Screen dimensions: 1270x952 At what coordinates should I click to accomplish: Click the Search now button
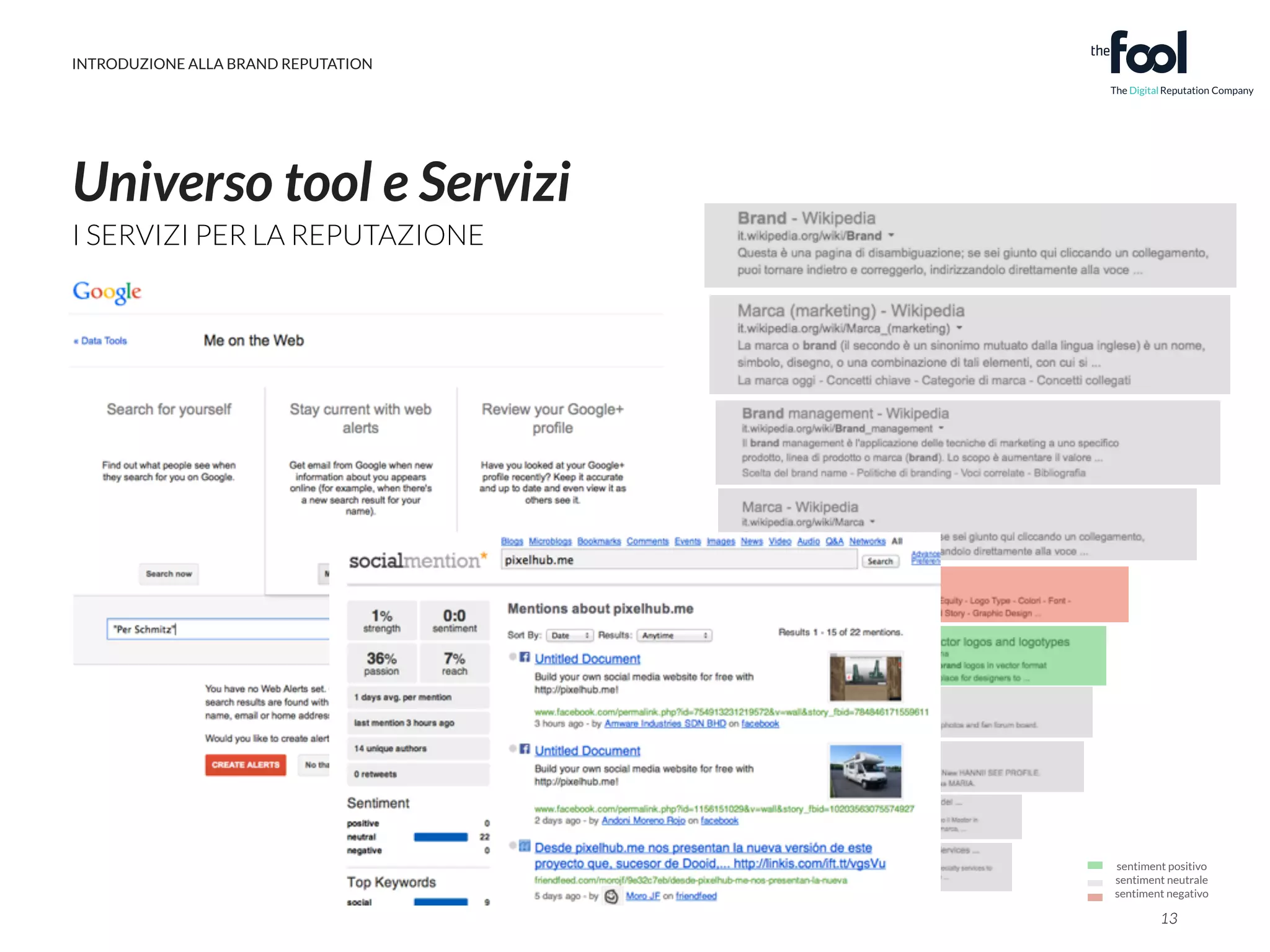tap(169, 574)
